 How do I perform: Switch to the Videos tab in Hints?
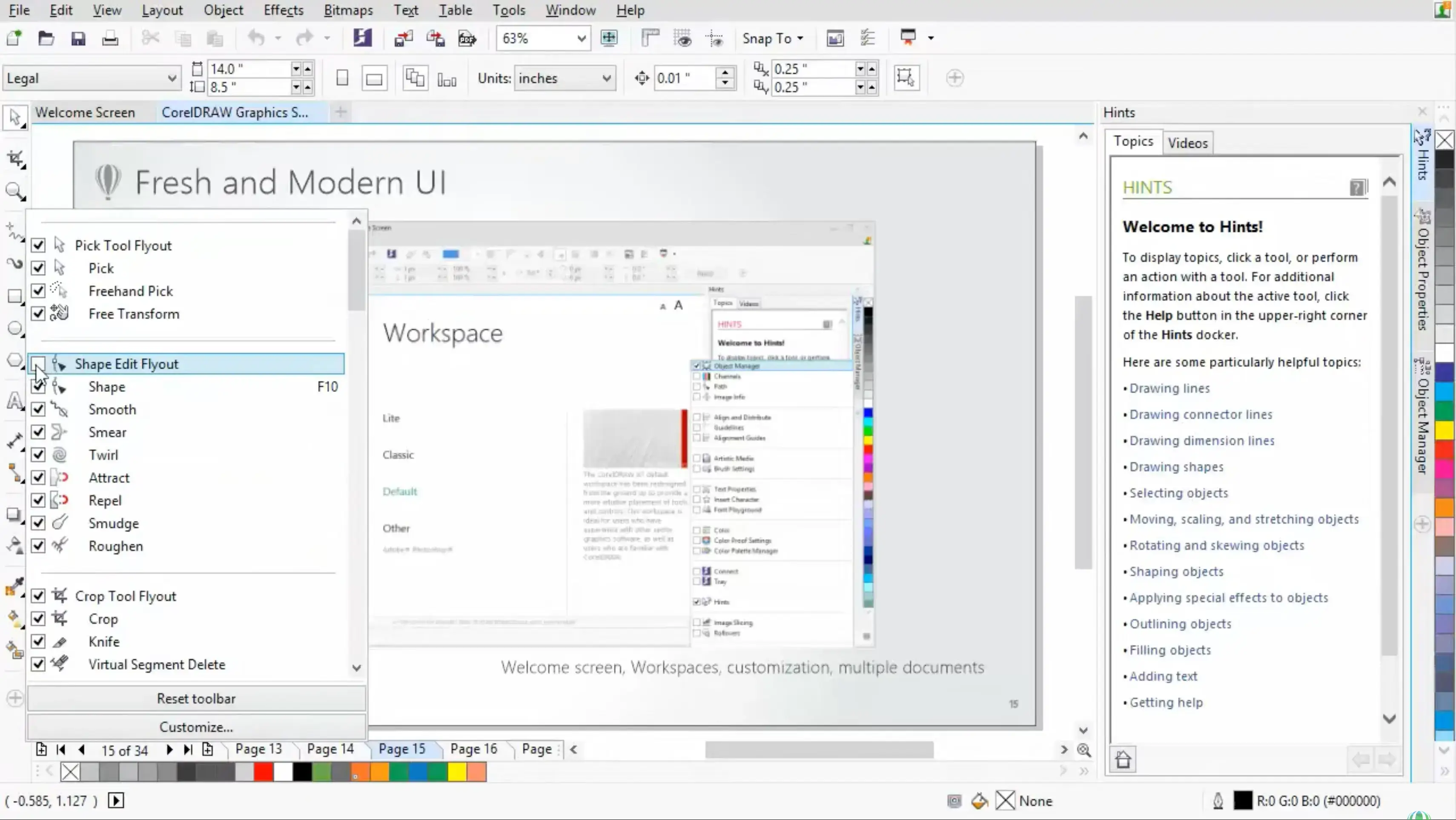coord(1187,143)
